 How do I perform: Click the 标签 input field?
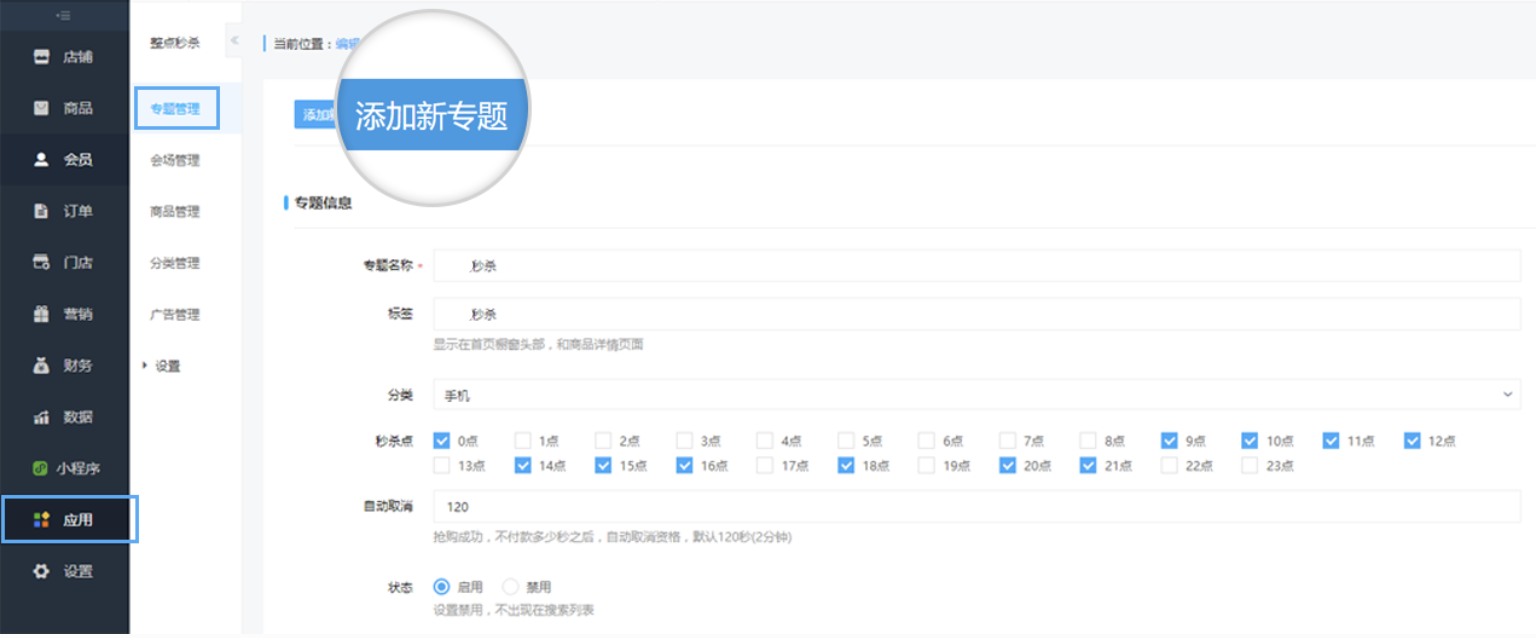point(977,314)
